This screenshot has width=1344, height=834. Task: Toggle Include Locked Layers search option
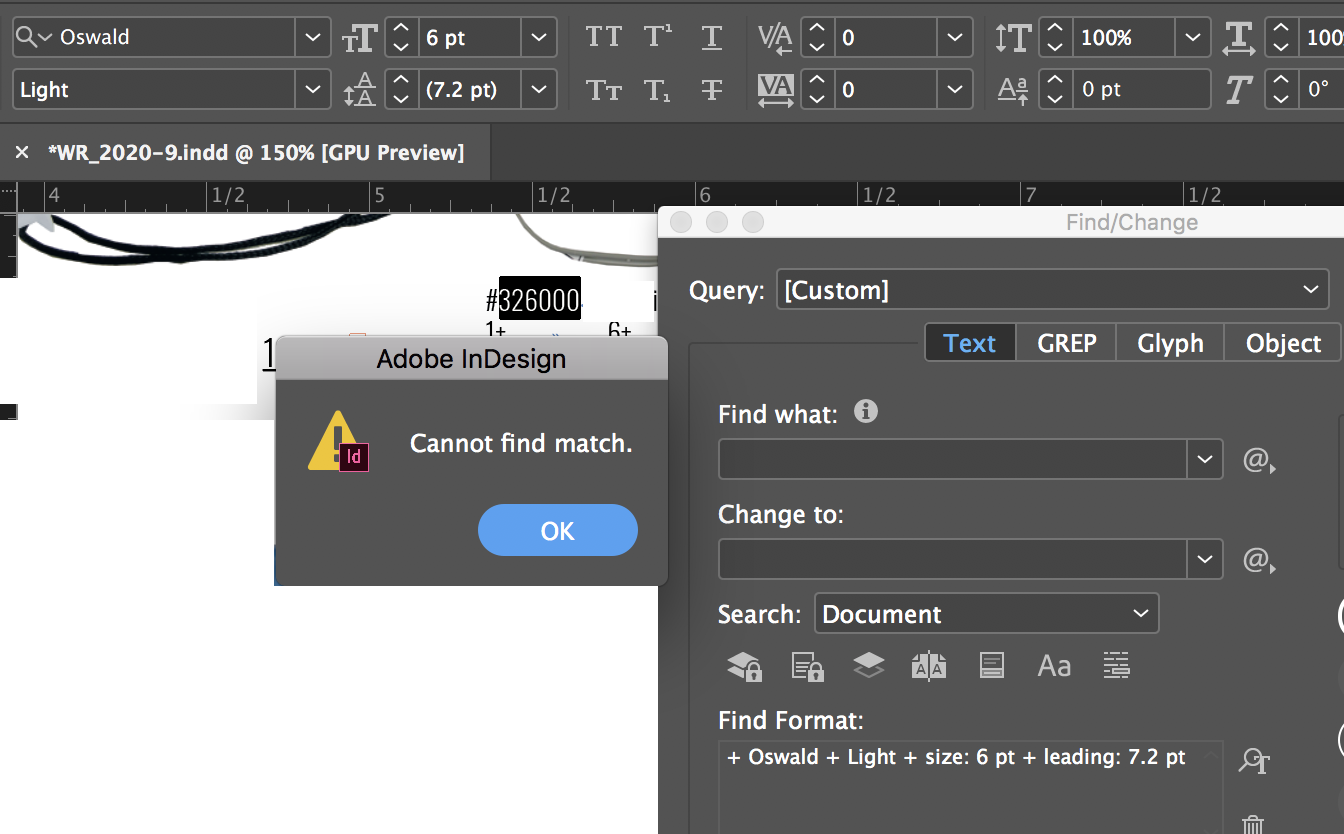point(744,666)
